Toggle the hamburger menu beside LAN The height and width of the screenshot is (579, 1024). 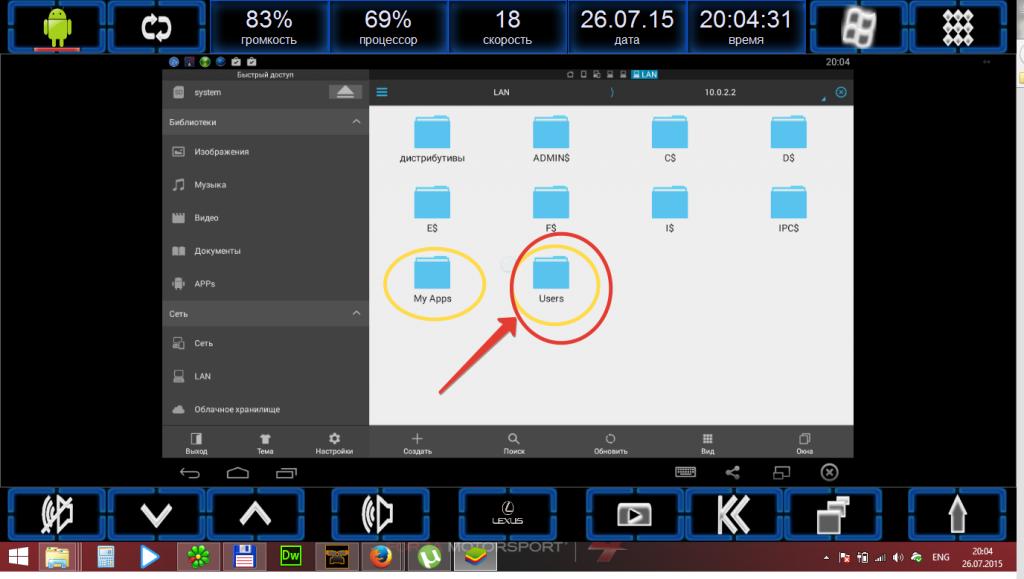(382, 92)
